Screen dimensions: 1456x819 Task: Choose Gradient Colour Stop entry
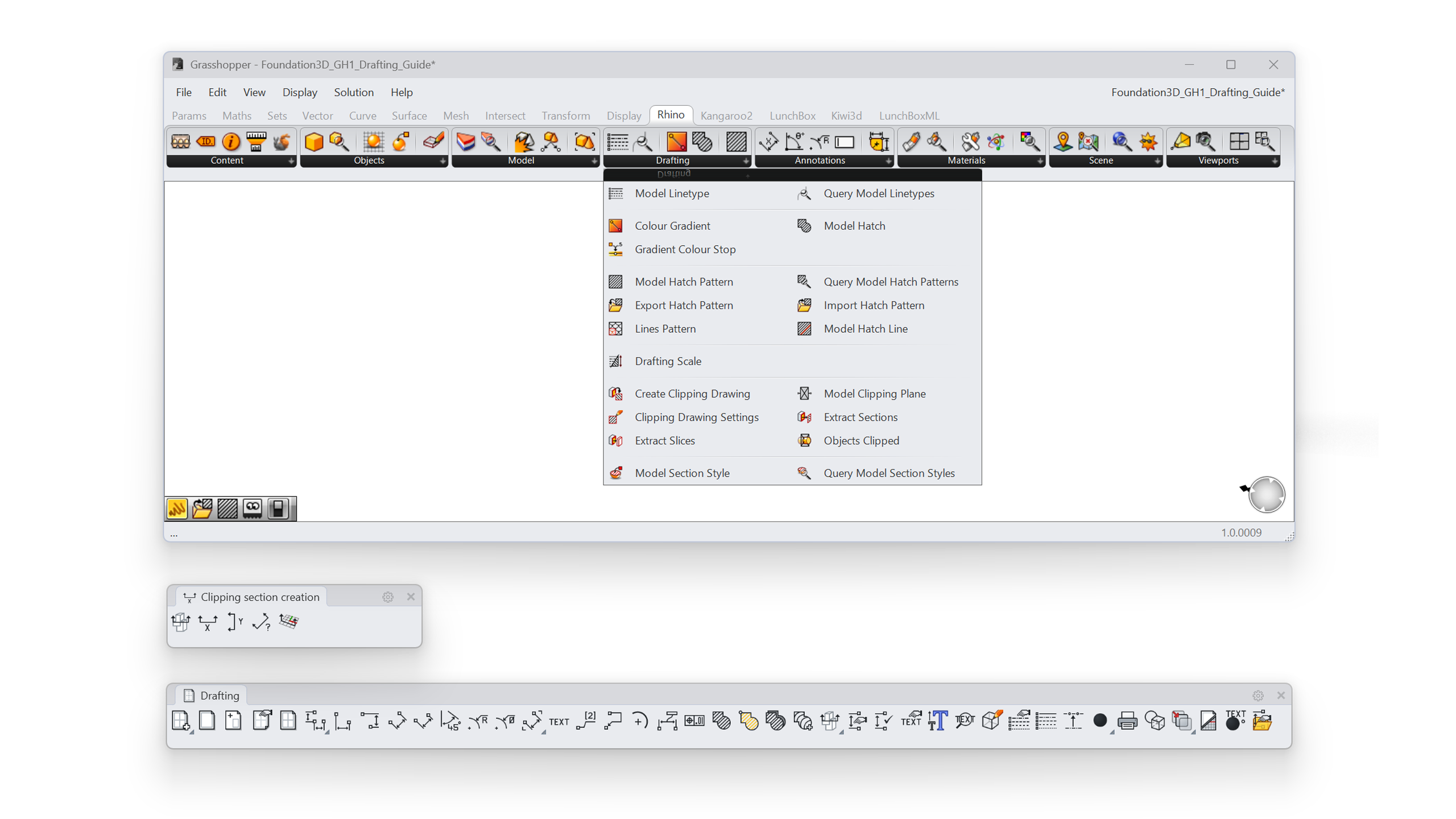(672, 249)
